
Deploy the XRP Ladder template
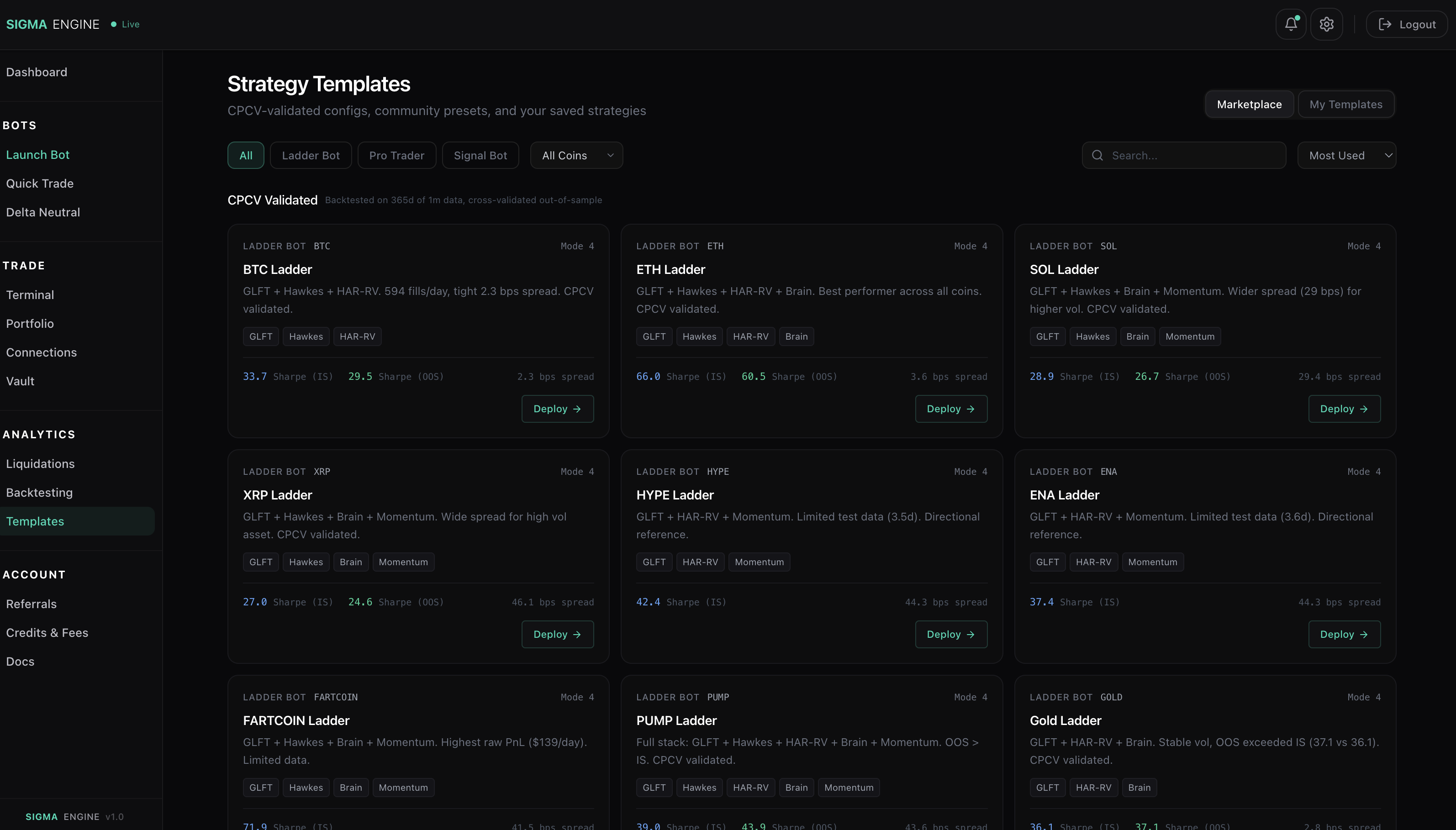(x=558, y=634)
